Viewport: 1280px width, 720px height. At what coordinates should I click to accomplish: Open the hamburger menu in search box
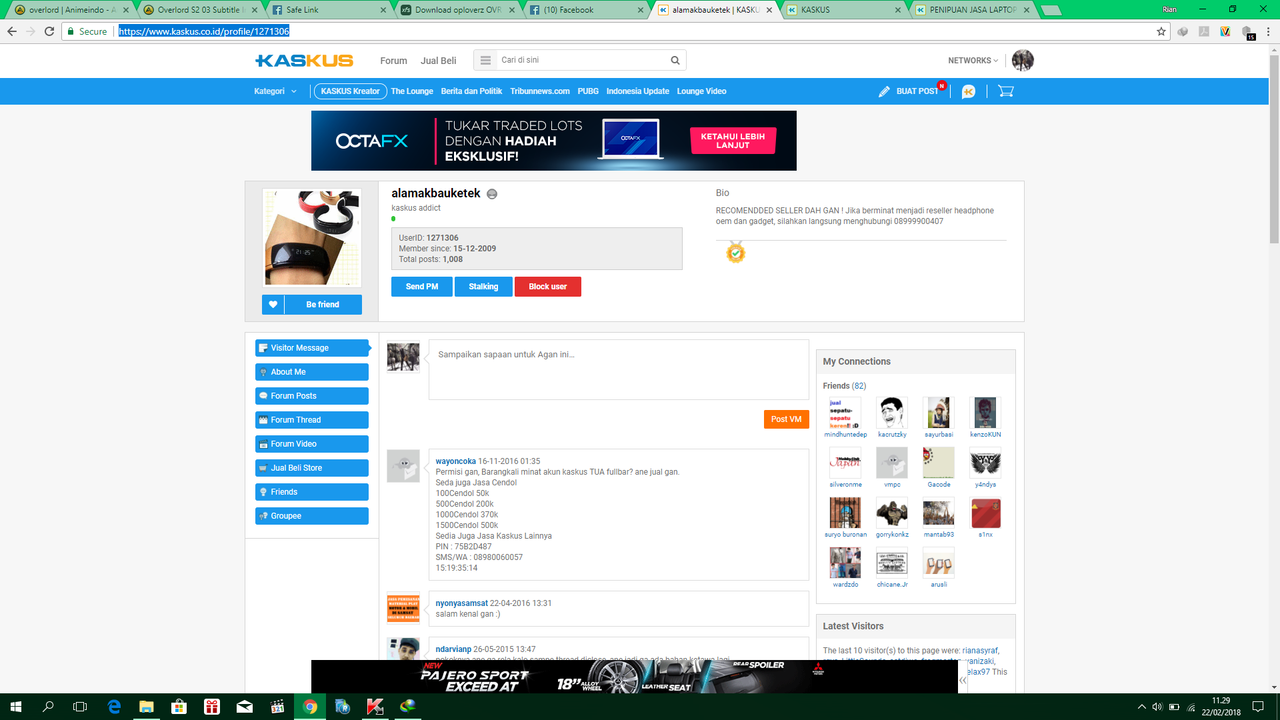point(486,60)
